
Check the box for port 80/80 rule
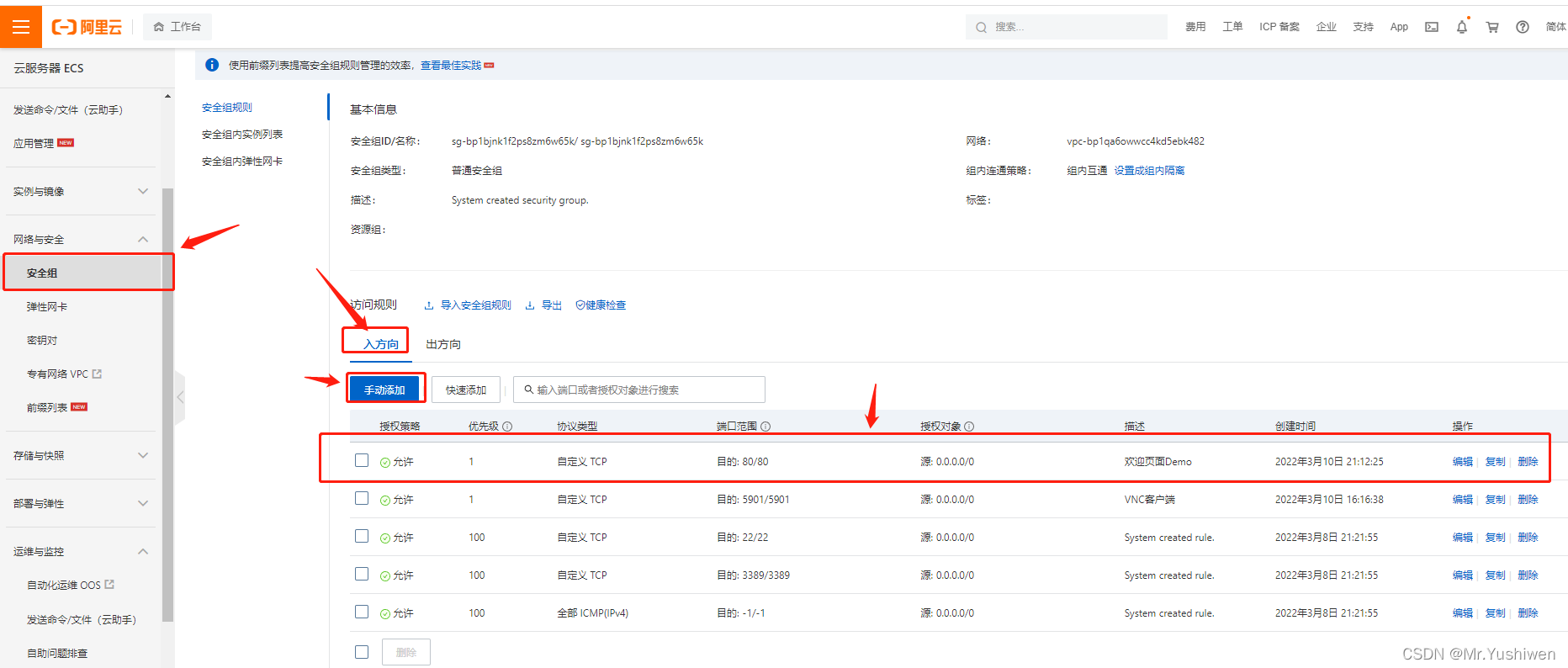(x=362, y=460)
